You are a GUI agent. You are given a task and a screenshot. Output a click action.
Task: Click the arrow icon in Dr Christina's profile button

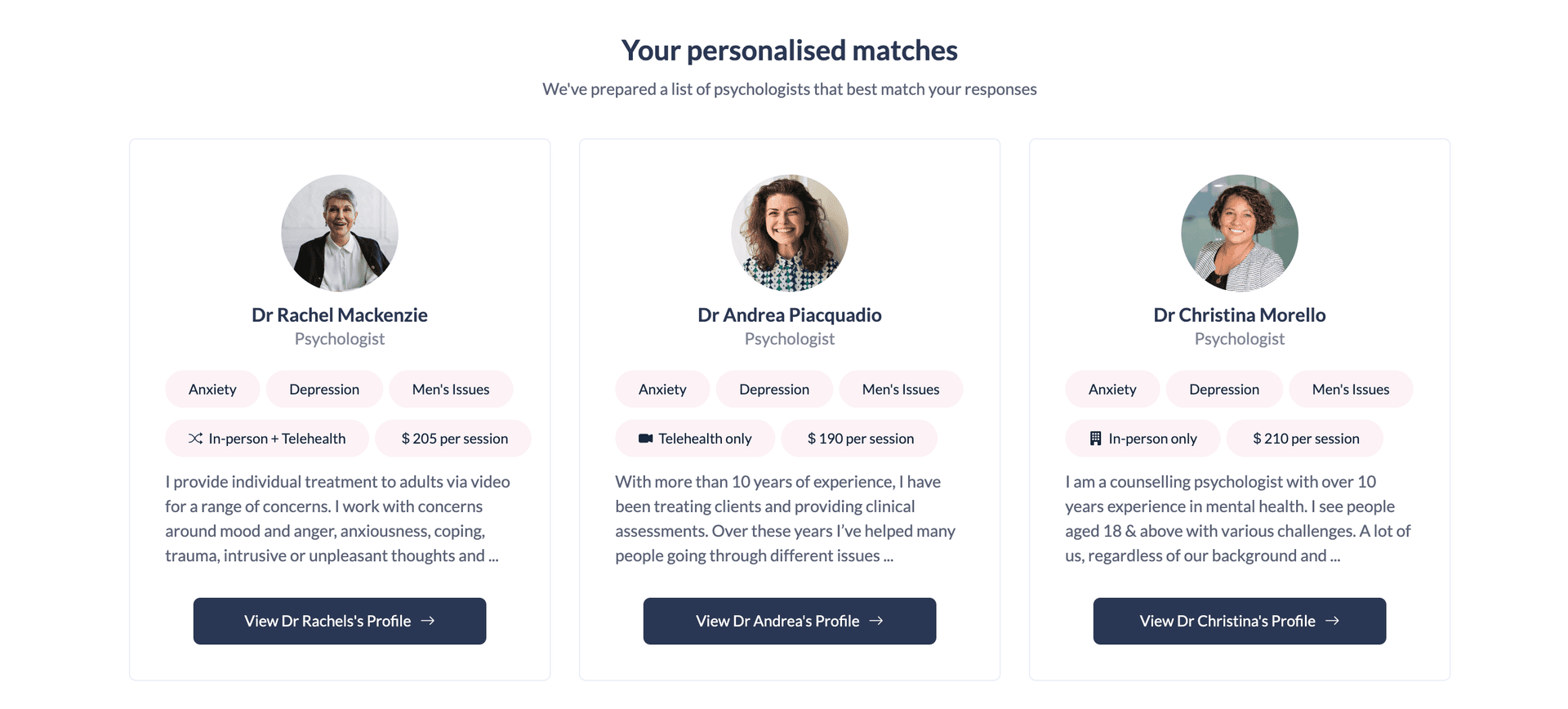1334,621
